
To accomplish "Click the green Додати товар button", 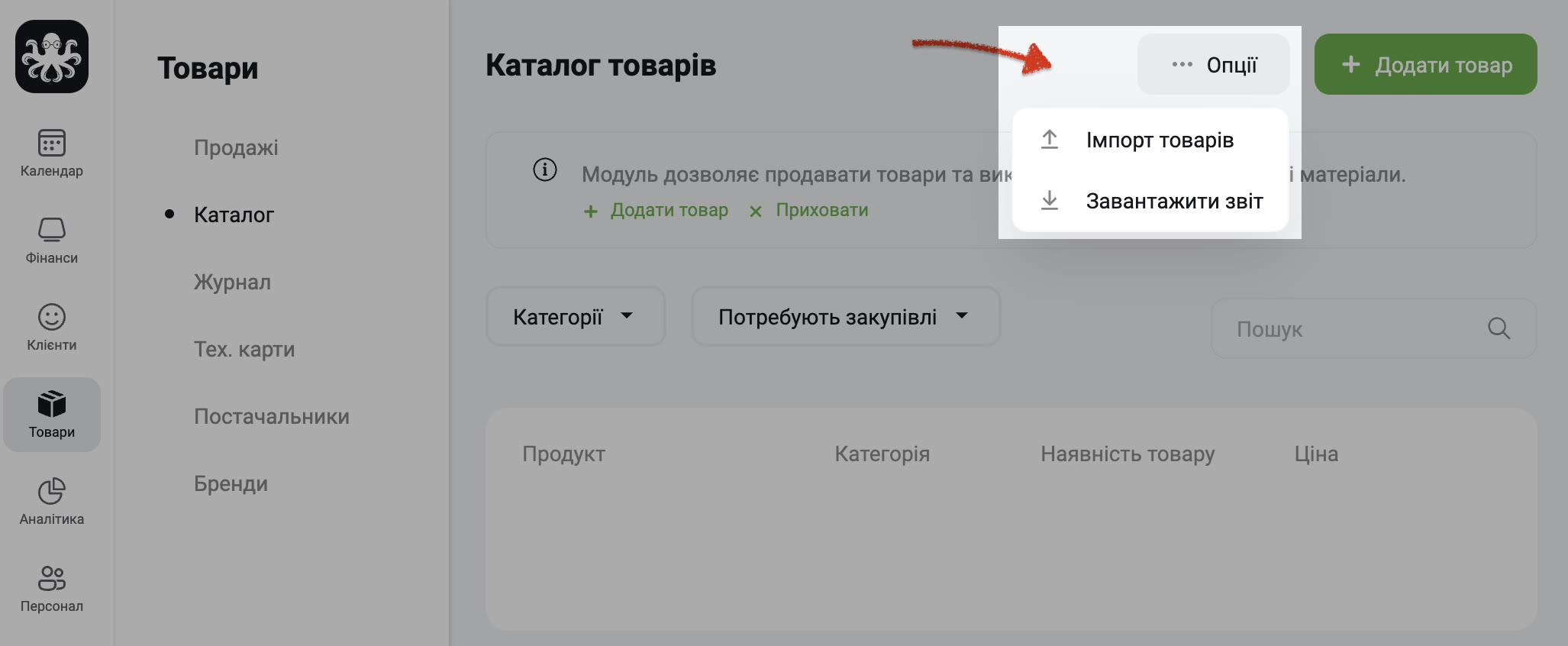I will [1425, 64].
